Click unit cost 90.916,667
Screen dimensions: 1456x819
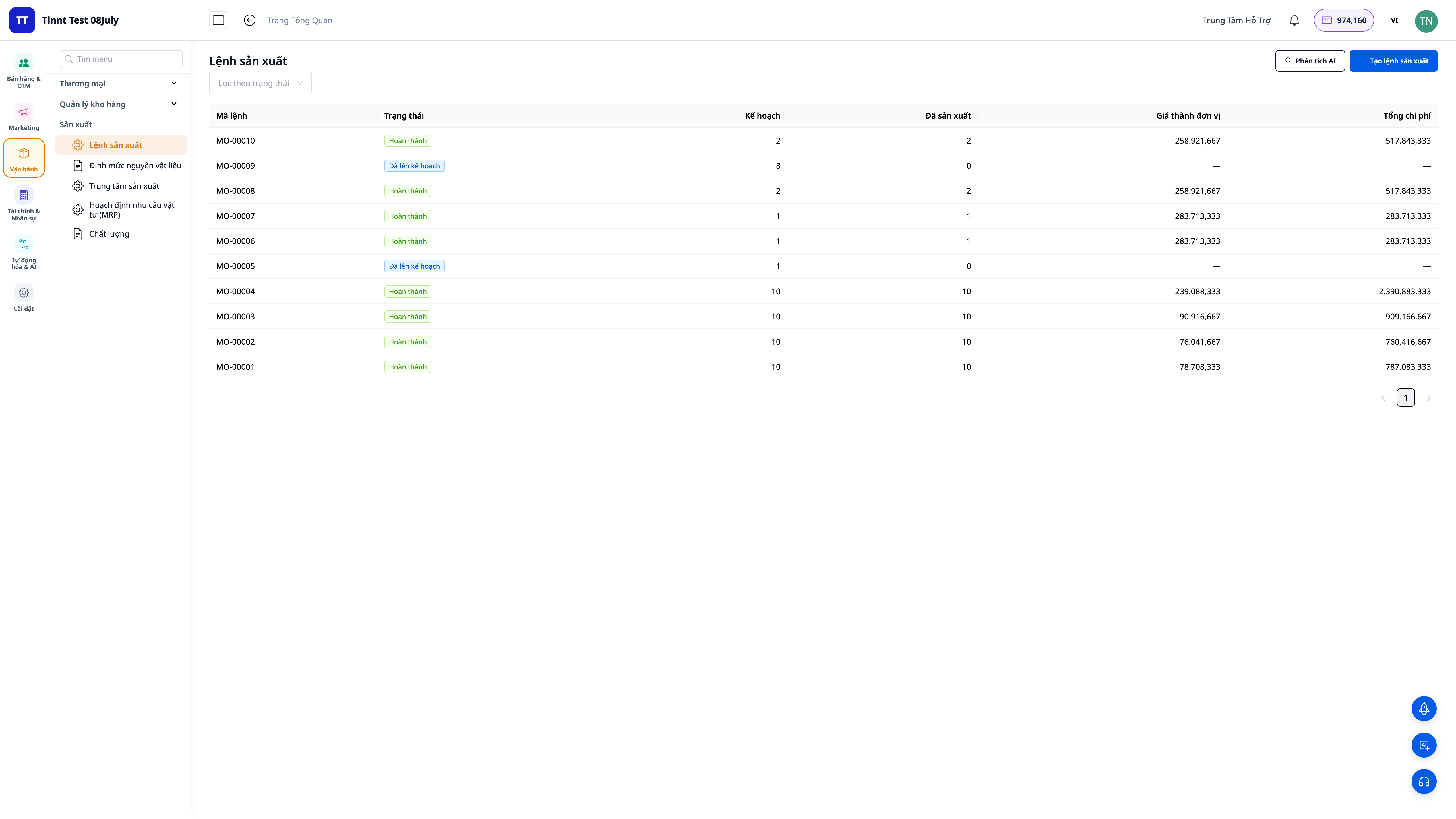[x=1199, y=317]
